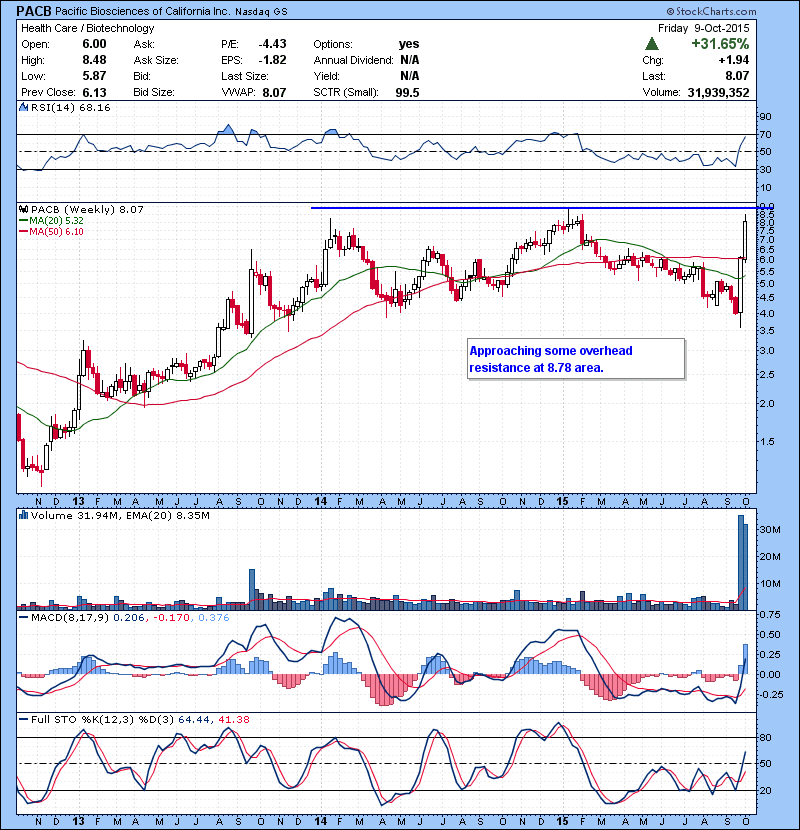Click the volume bars icon beside Volume label
This screenshot has width=800, height=830.
click(x=23, y=515)
